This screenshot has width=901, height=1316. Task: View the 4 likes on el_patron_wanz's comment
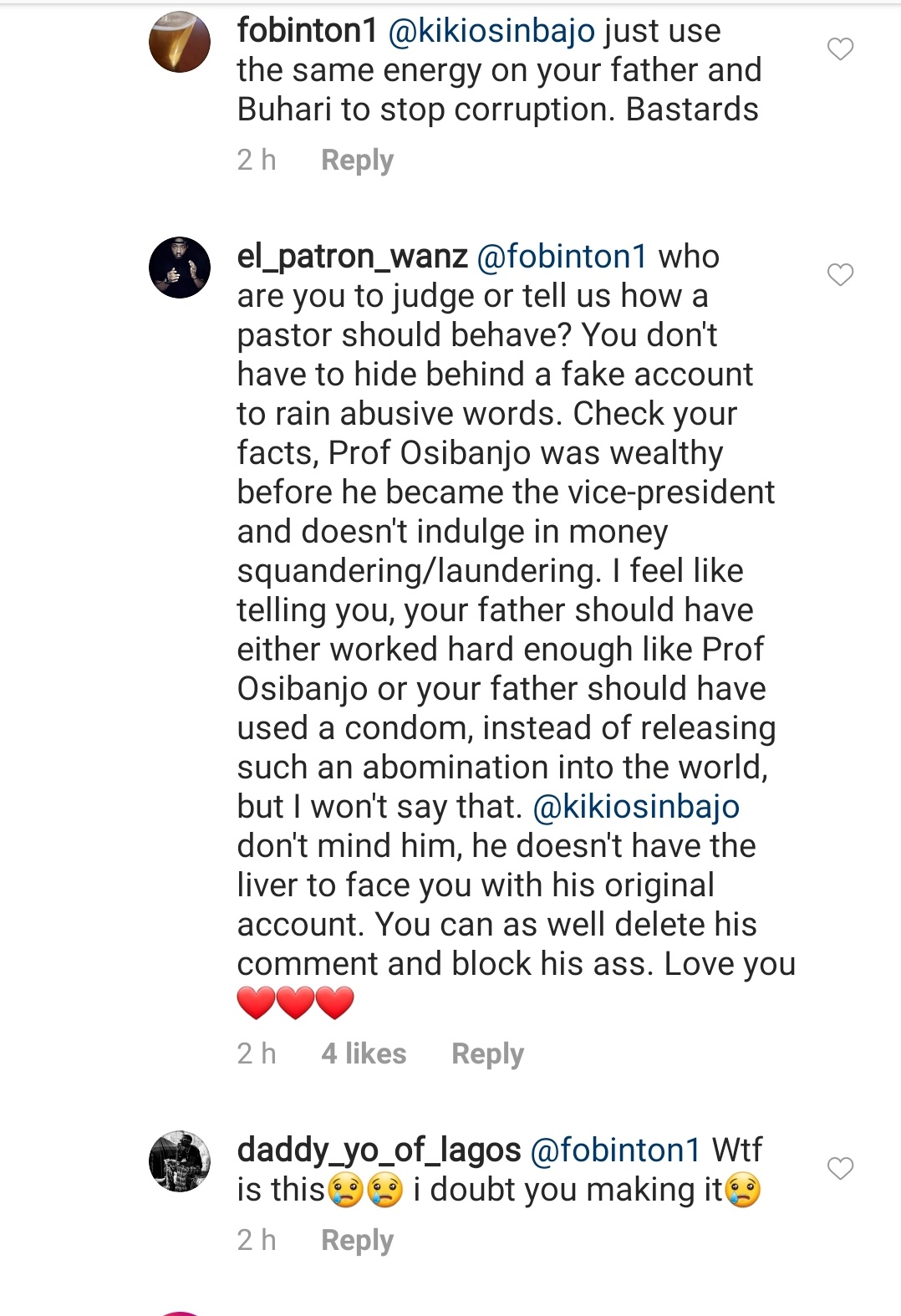pyautogui.click(x=364, y=1053)
